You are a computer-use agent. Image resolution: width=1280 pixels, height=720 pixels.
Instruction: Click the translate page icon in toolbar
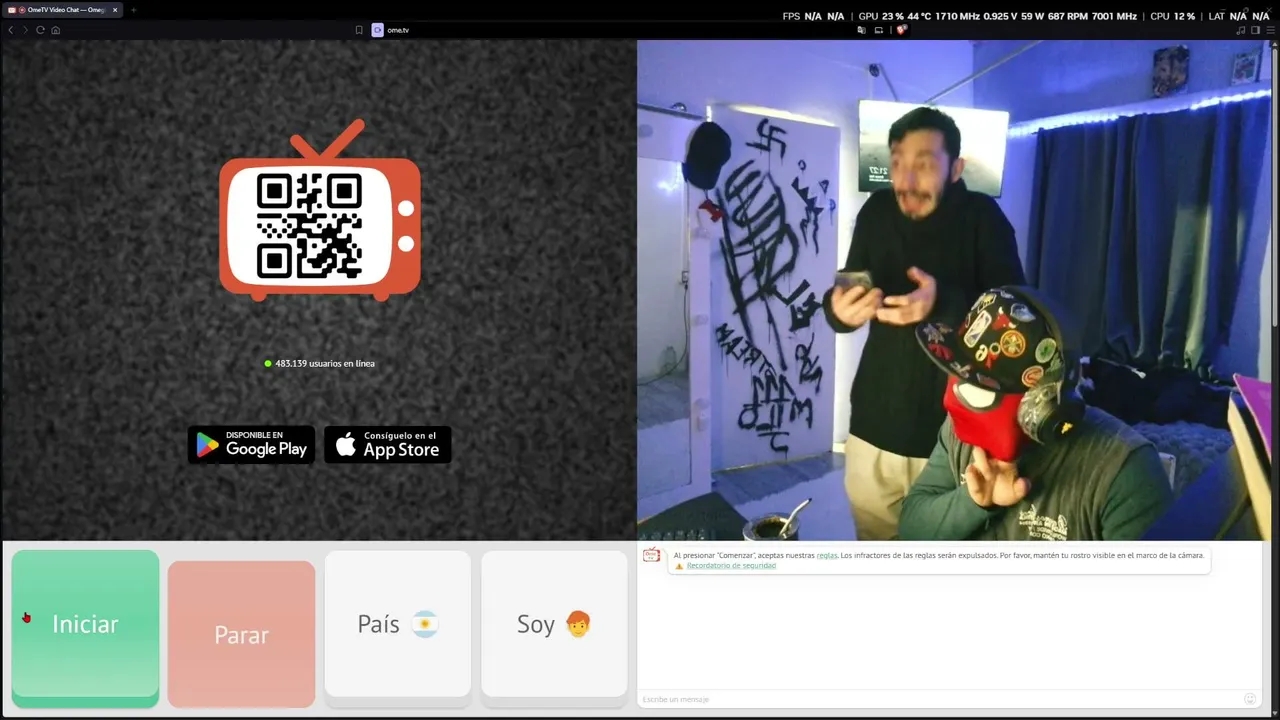[x=862, y=30]
